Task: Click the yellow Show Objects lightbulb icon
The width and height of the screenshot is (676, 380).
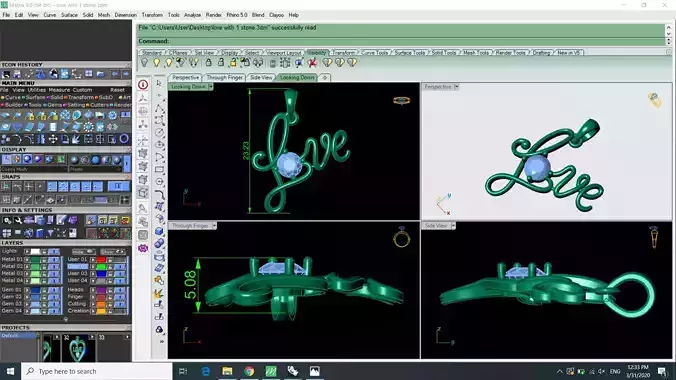Action: point(156,63)
